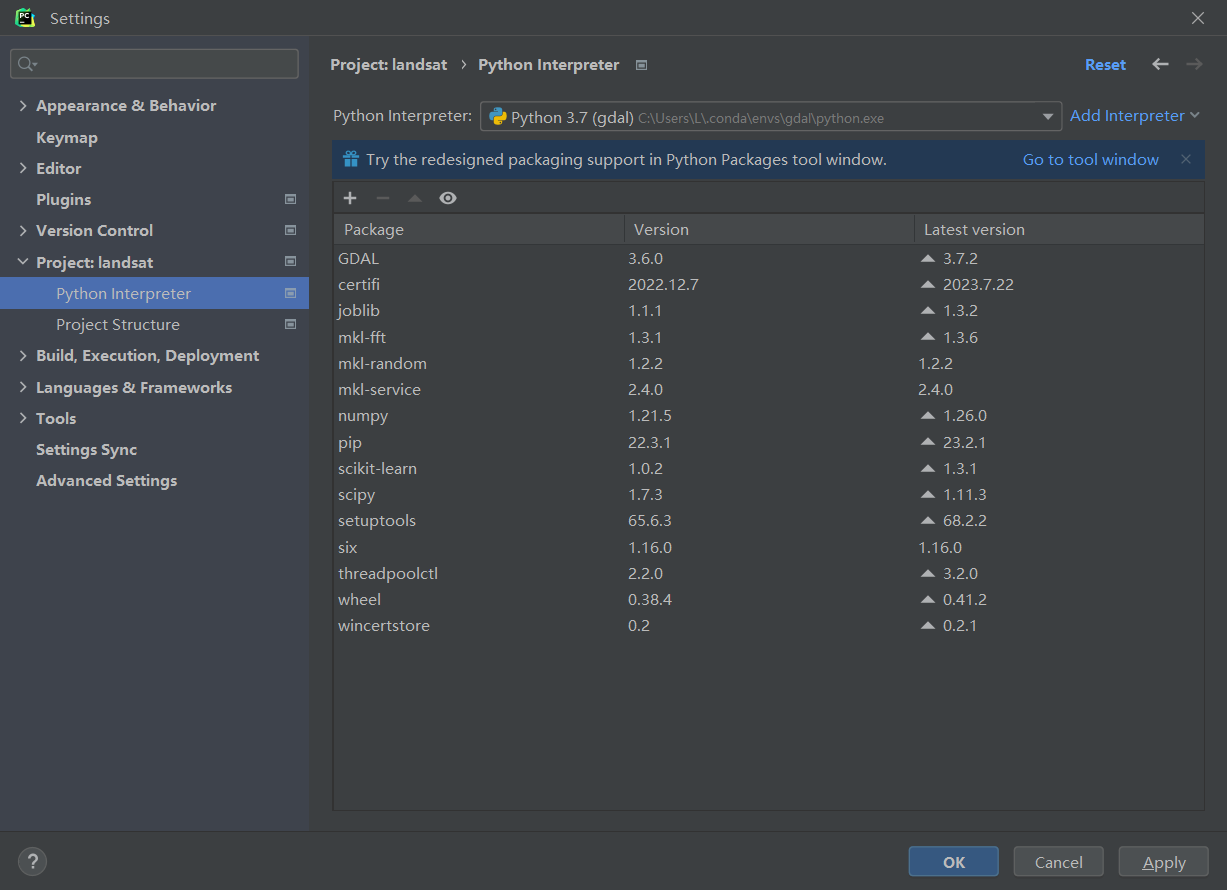Viewport: 1227px width, 890px height.
Task: Open the help question mark button
Action: [32, 861]
